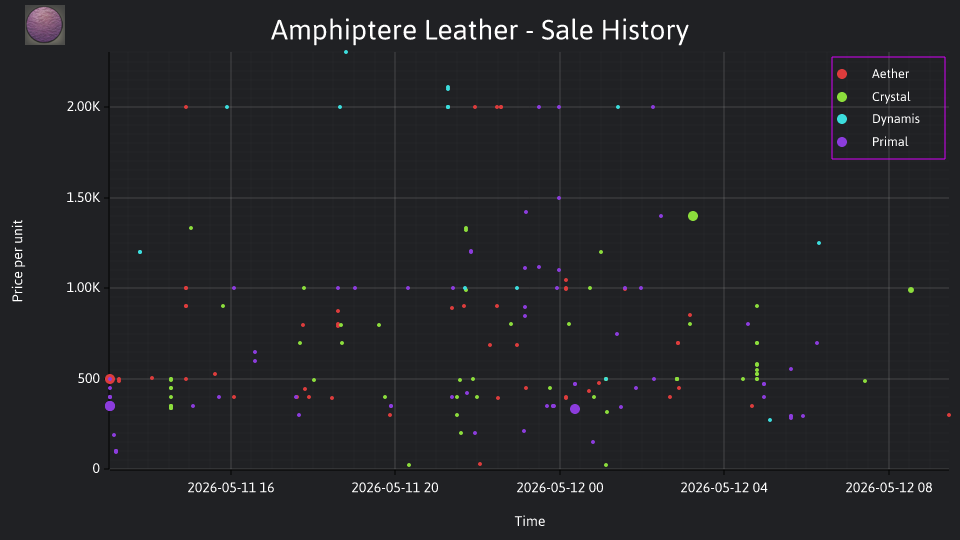The image size is (960, 540).
Task: Select the large green Crystal point near 1.40K
Action: 692,216
